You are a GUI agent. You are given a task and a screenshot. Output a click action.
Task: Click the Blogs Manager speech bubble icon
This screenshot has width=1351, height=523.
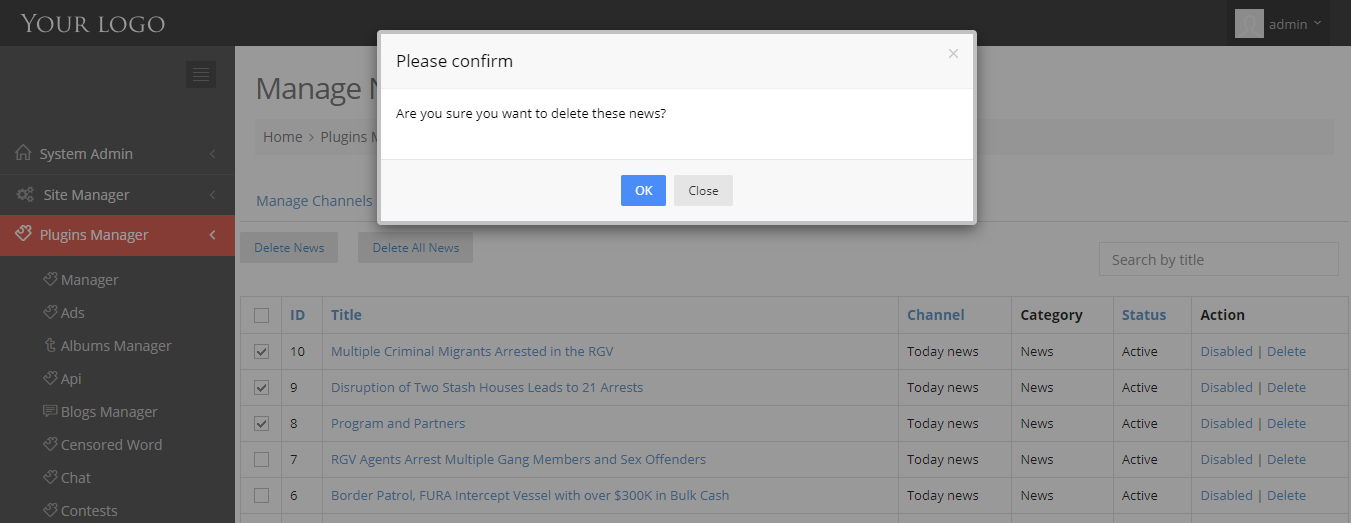[50, 411]
